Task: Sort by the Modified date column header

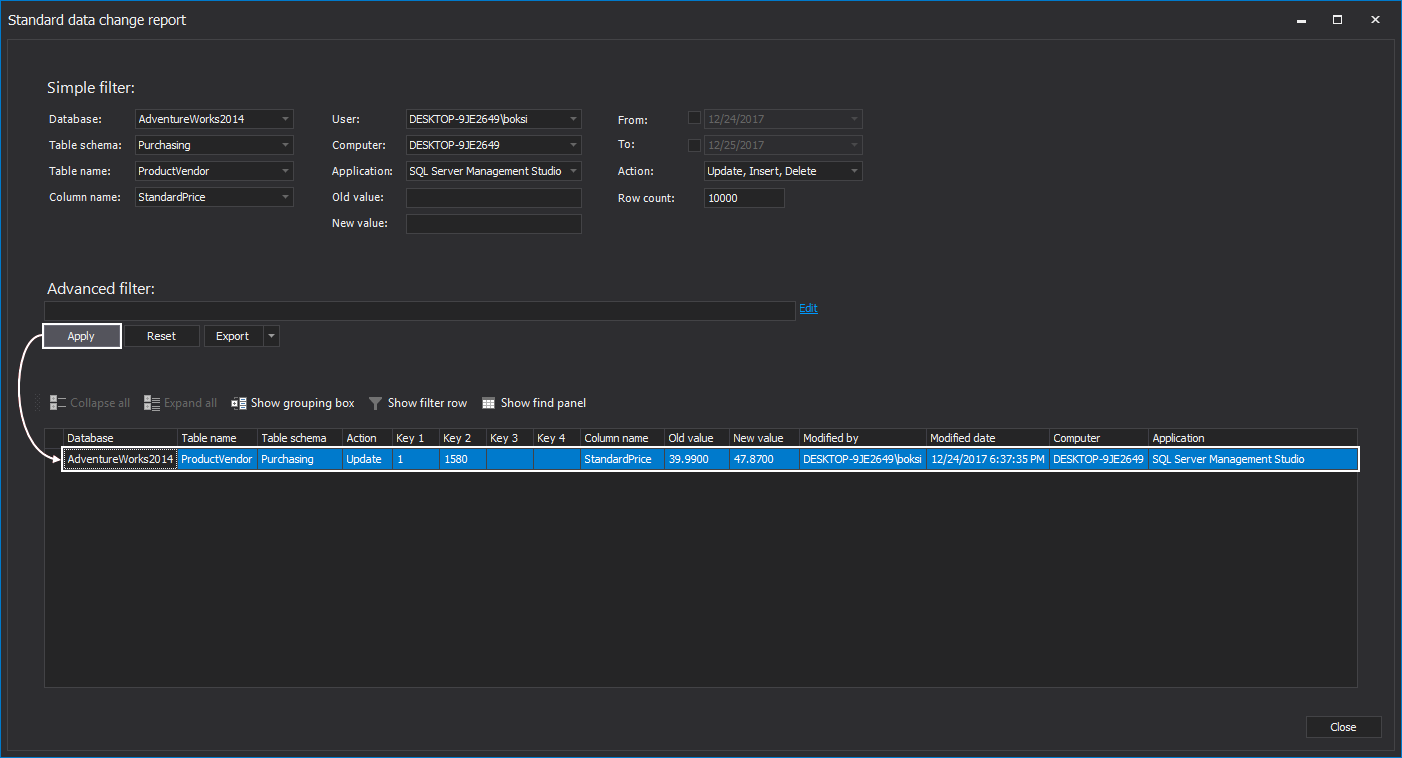Action: click(x=986, y=438)
